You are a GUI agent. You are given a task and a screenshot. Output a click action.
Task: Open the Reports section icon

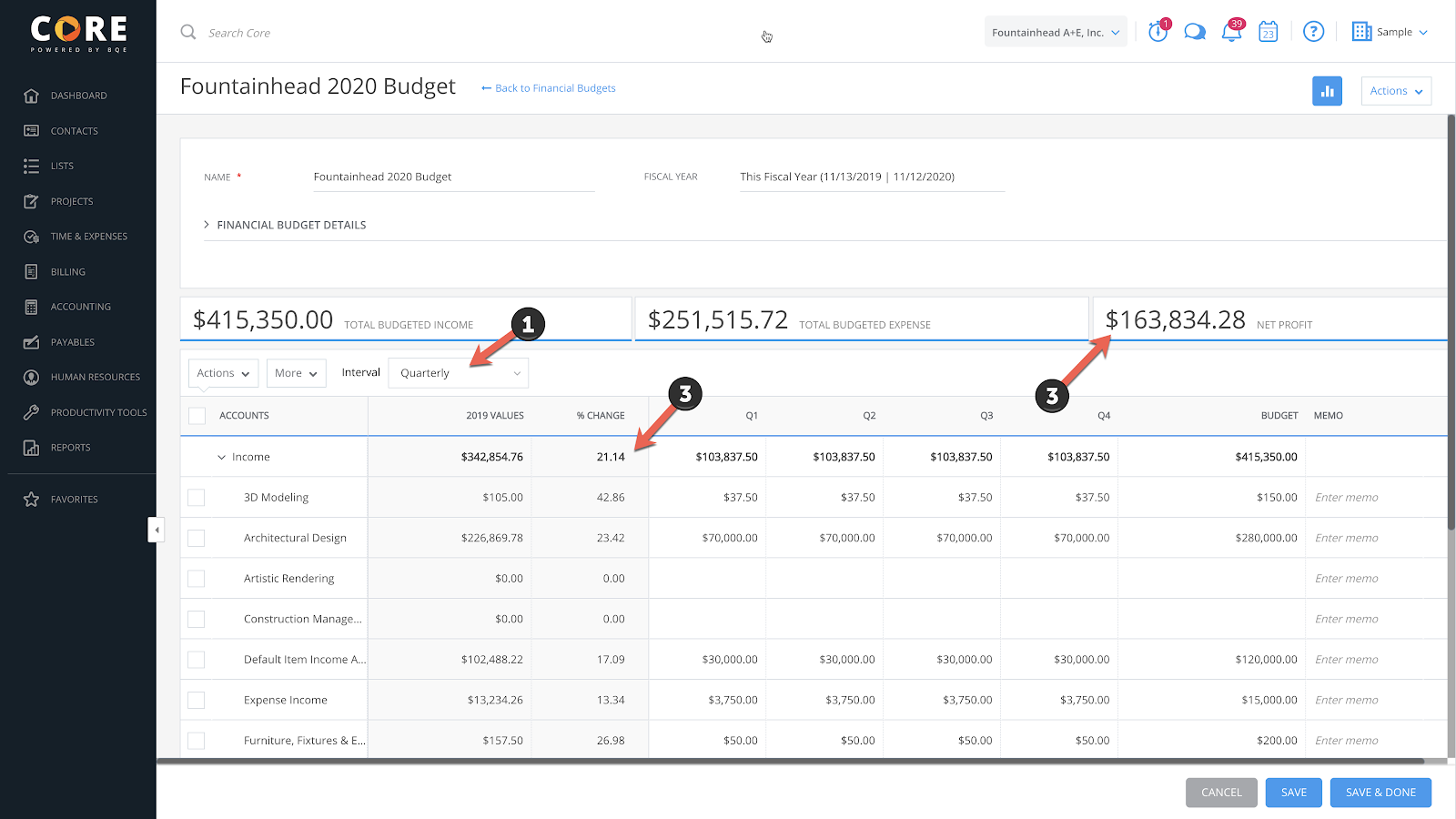(x=31, y=448)
